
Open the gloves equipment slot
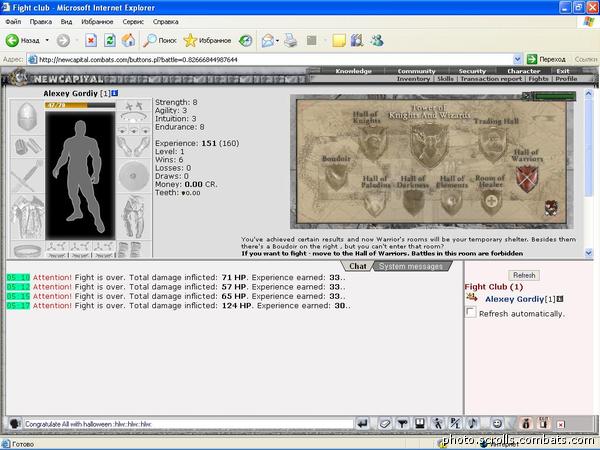pos(134,146)
